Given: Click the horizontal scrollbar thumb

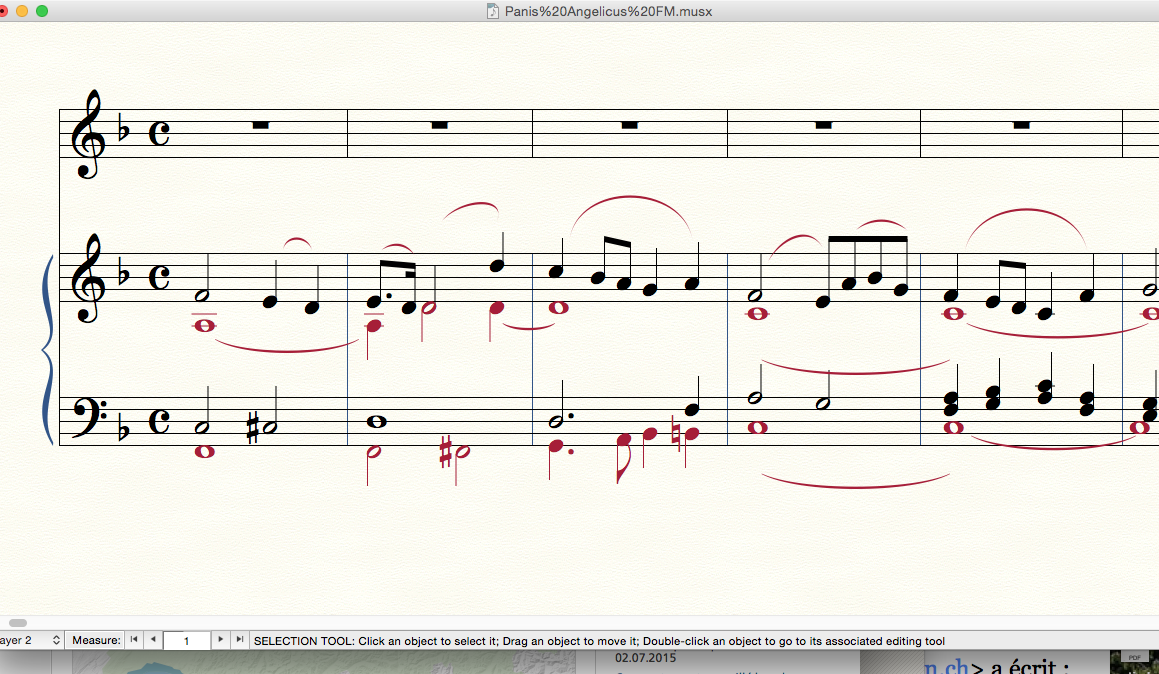Looking at the screenshot, I should (x=18, y=623).
